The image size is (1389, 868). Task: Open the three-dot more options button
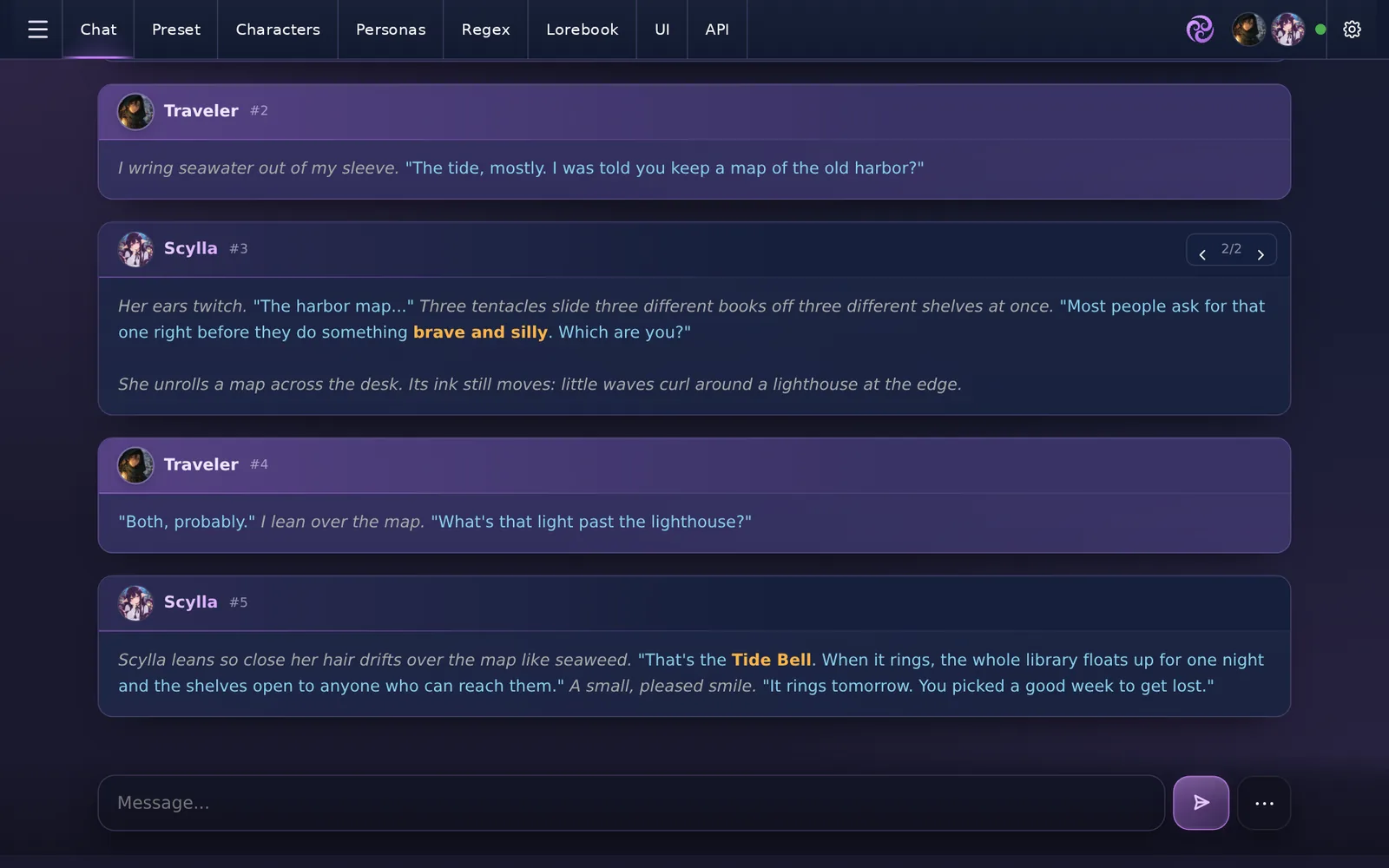(x=1264, y=803)
